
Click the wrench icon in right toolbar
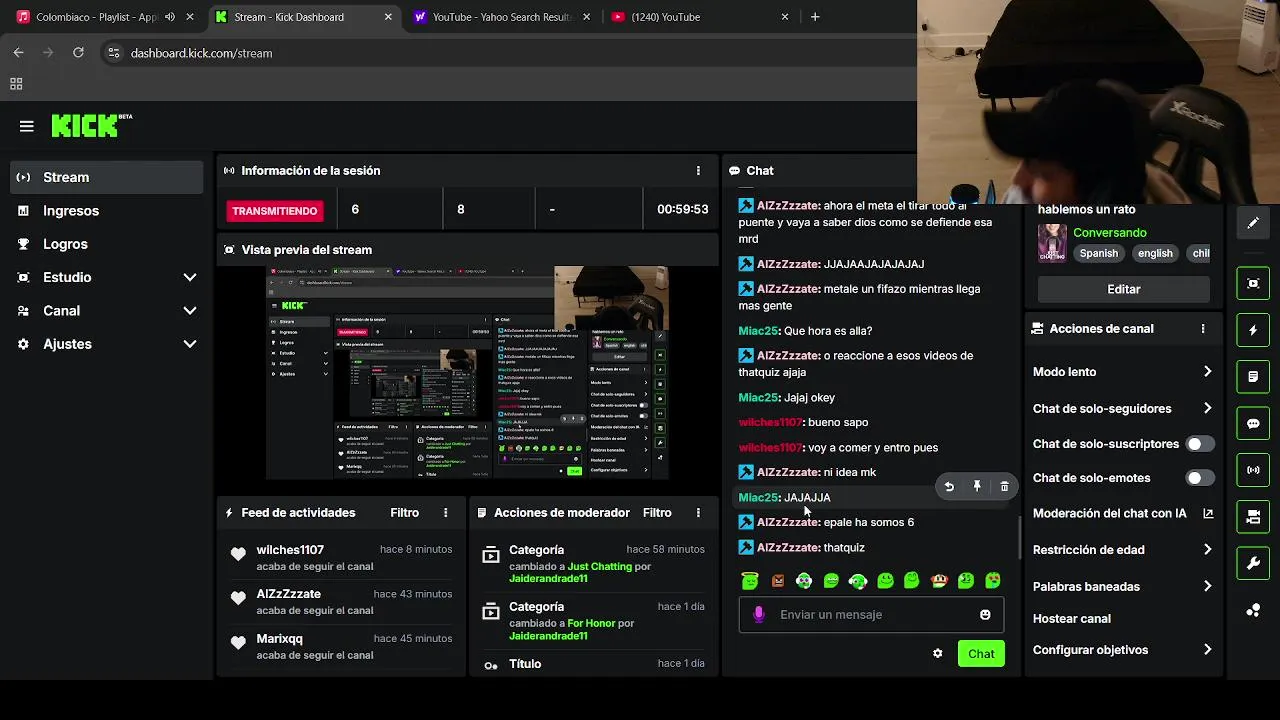(1253, 564)
